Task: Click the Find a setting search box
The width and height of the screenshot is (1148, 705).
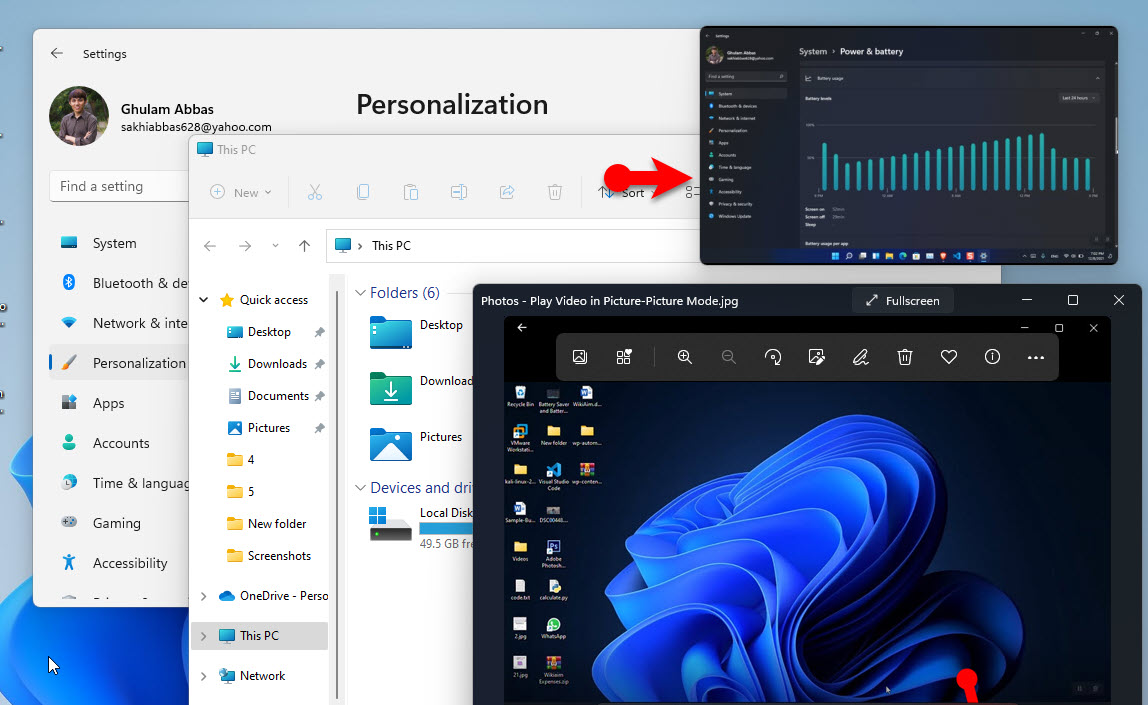Action: click(119, 186)
